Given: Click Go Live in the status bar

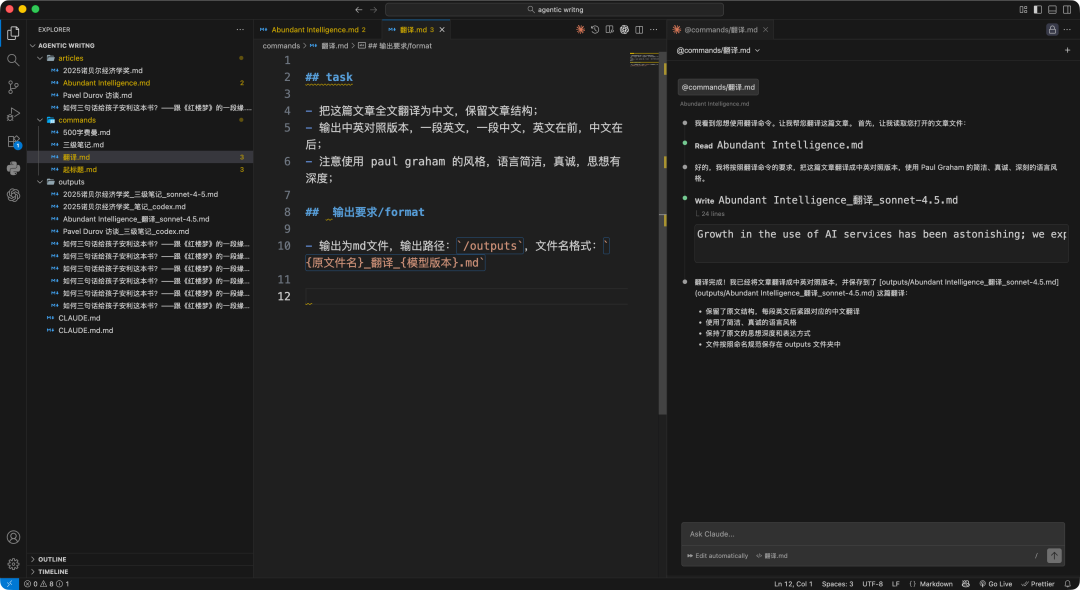Looking at the screenshot, I should [995, 584].
